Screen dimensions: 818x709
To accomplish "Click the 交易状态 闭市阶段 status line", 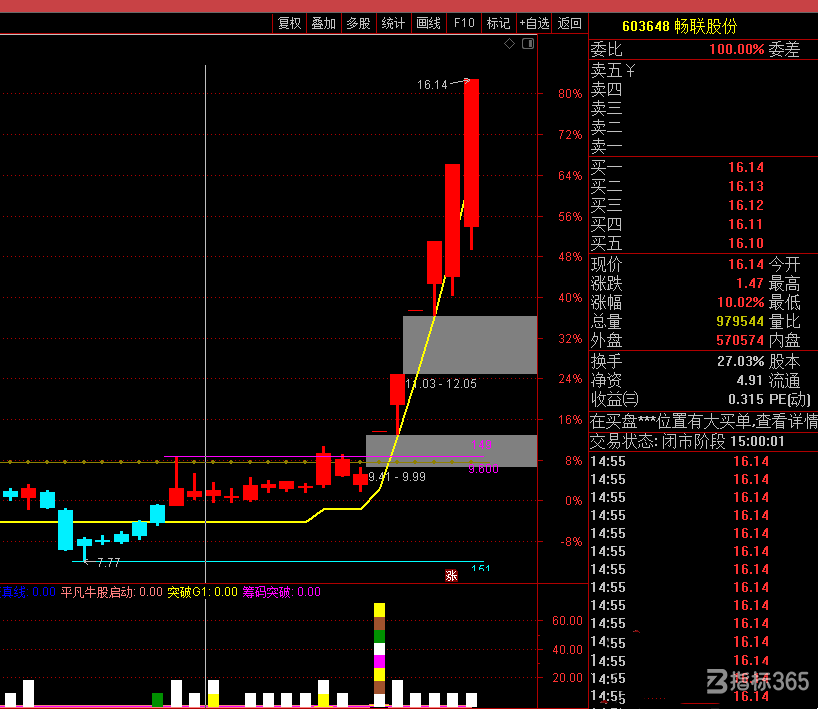I will tap(687, 442).
